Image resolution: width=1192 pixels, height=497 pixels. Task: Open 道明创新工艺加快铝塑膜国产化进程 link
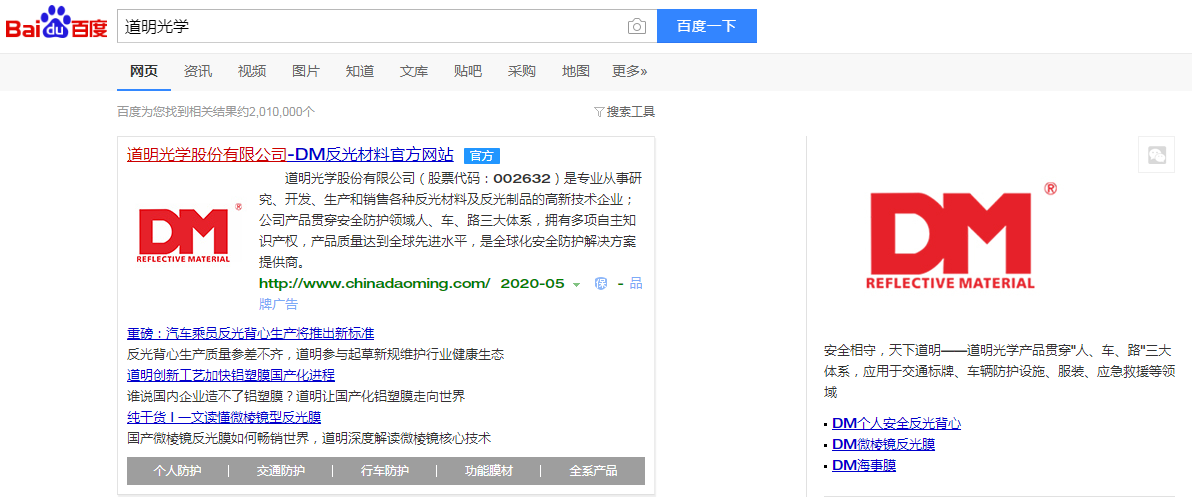pos(230,375)
